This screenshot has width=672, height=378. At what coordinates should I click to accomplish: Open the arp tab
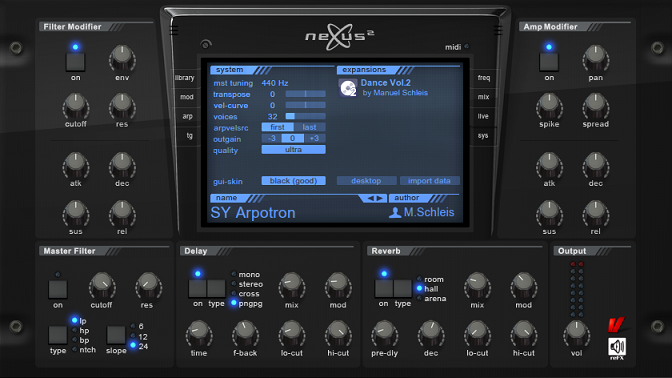pos(188,116)
